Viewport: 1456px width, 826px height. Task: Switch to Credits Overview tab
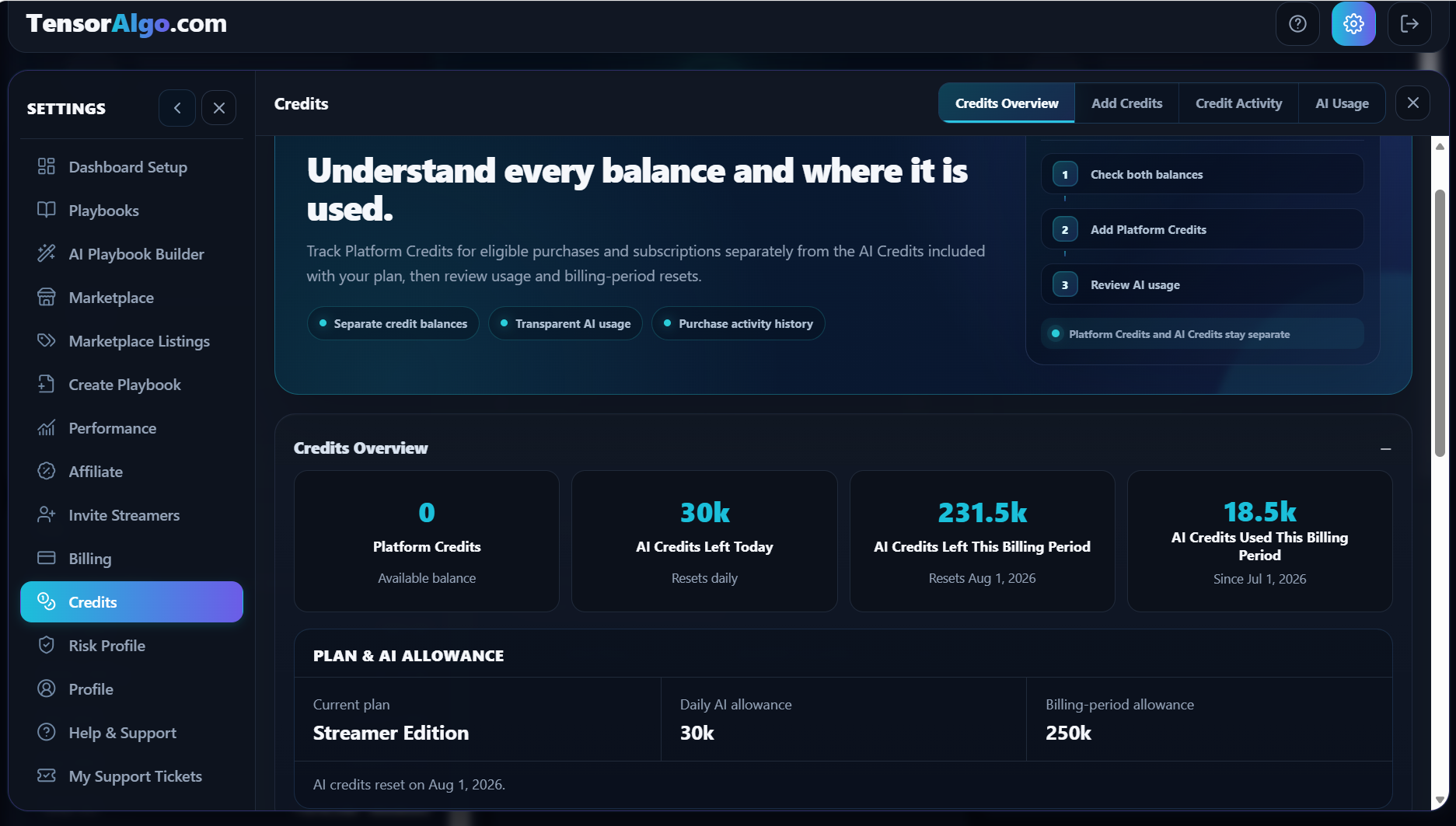[1007, 103]
